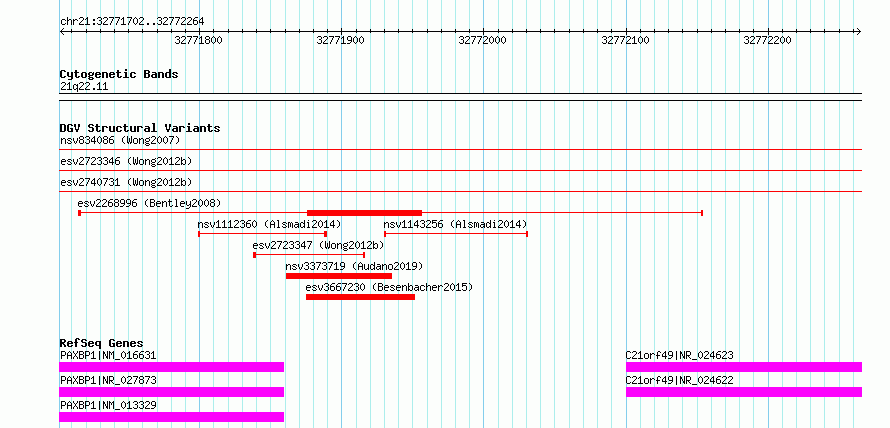Viewport: 890px width, 428px height.
Task: Click the 32772000 ruler position
Action: click(482, 40)
